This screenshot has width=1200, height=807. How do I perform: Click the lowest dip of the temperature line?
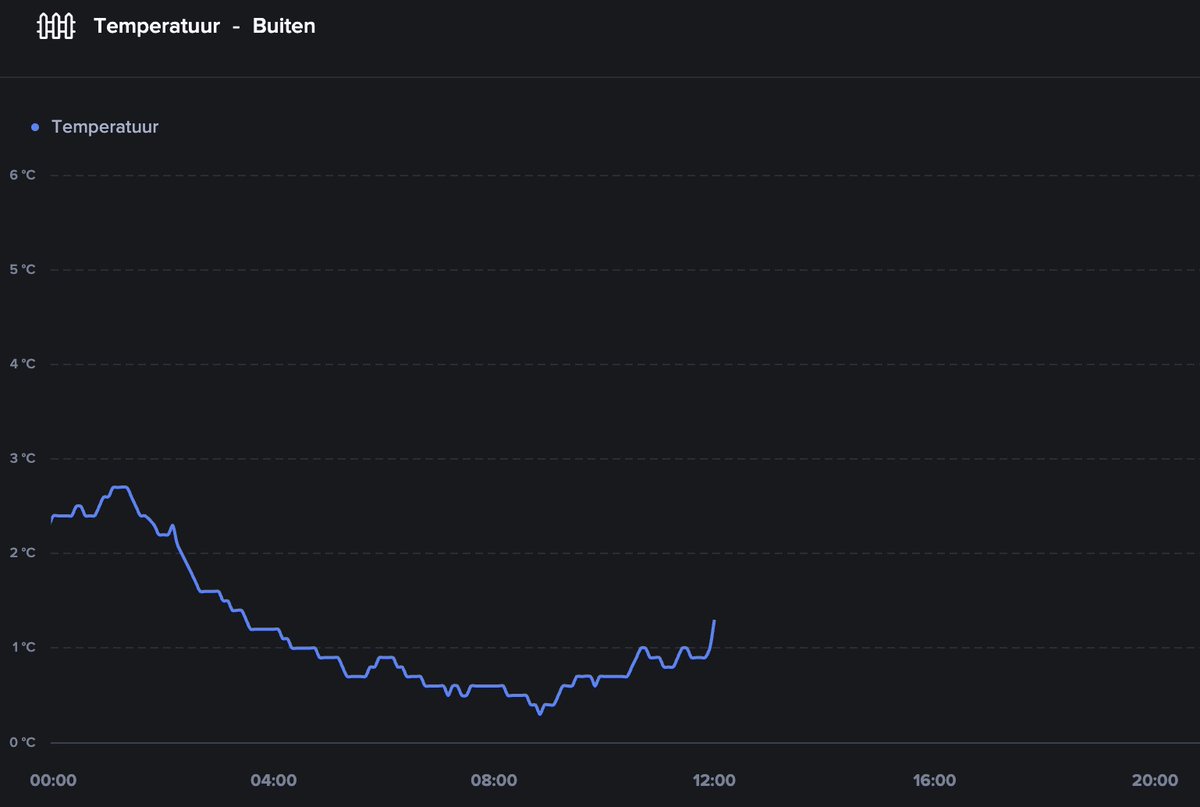tap(540, 713)
